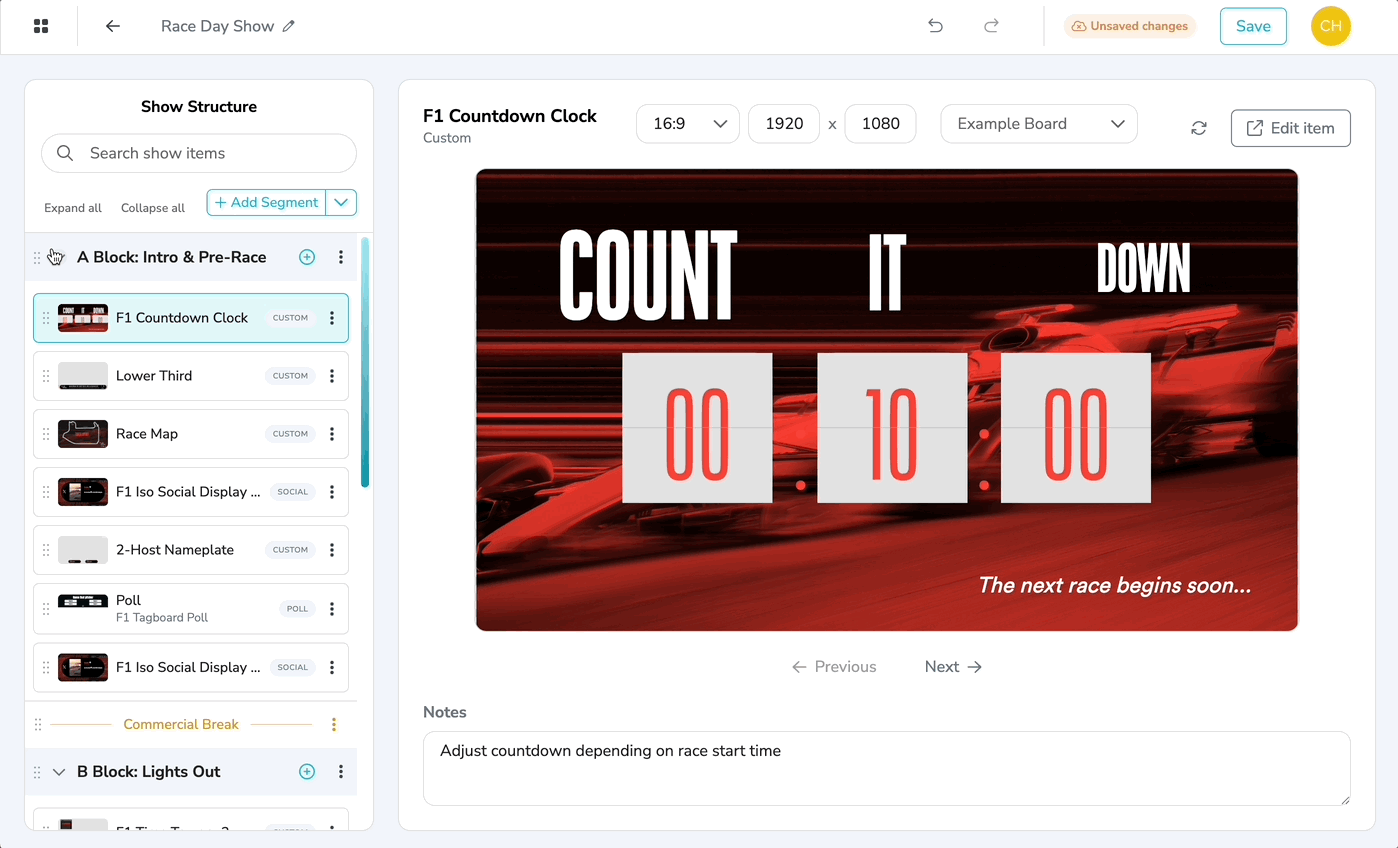The image size is (1398, 848).
Task: Go to the Next item
Action: coord(953,667)
